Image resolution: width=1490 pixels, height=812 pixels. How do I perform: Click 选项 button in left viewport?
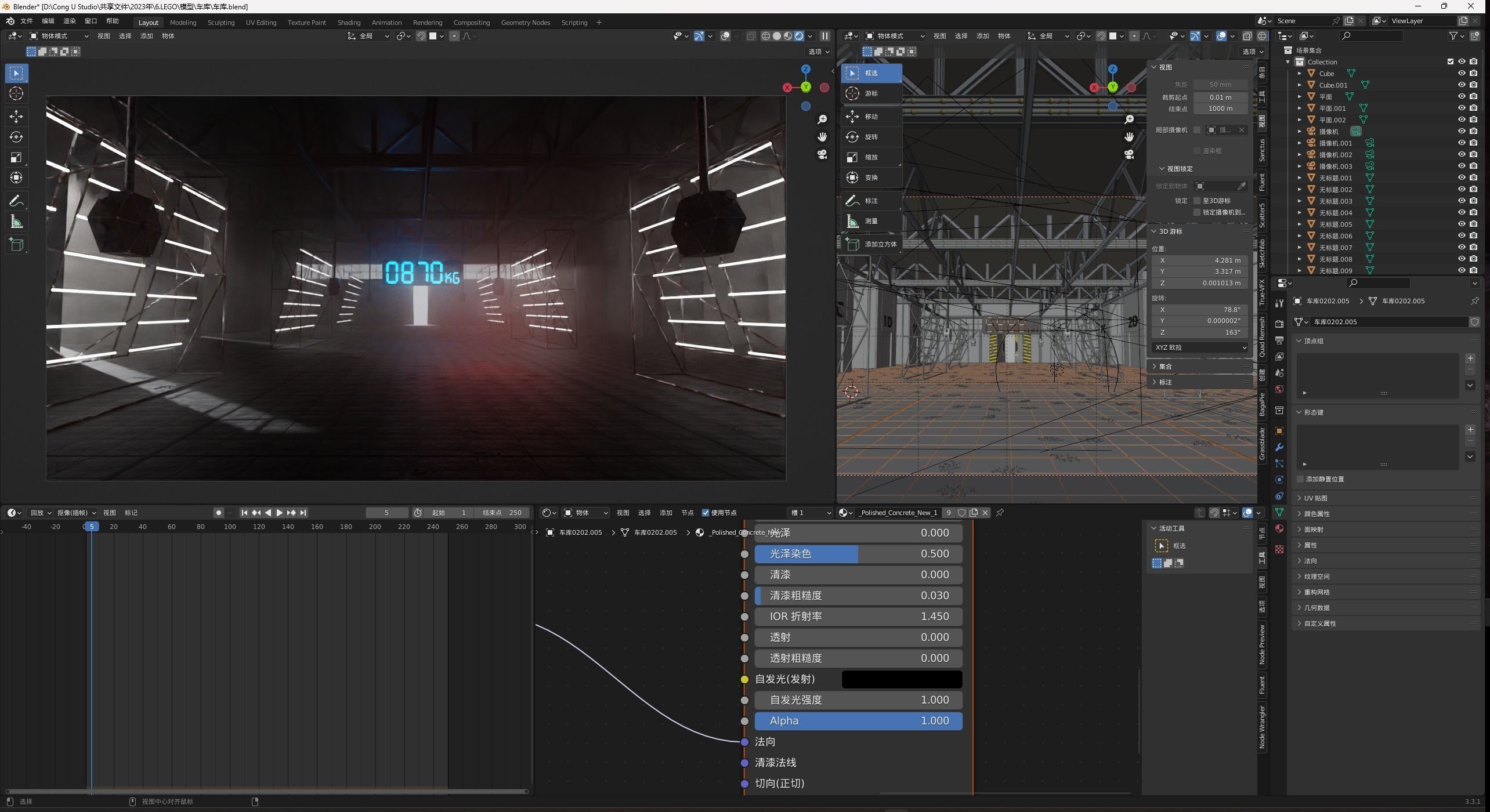coord(819,52)
